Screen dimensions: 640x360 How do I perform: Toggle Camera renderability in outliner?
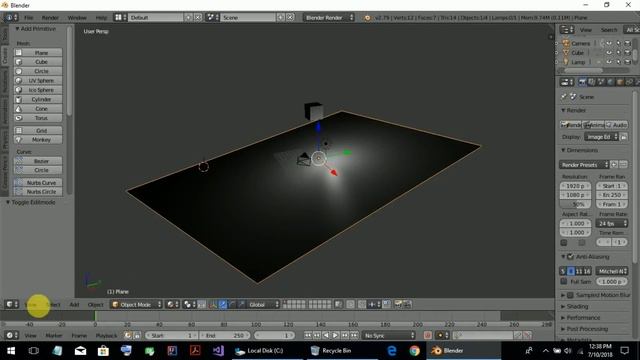tap(628, 43)
